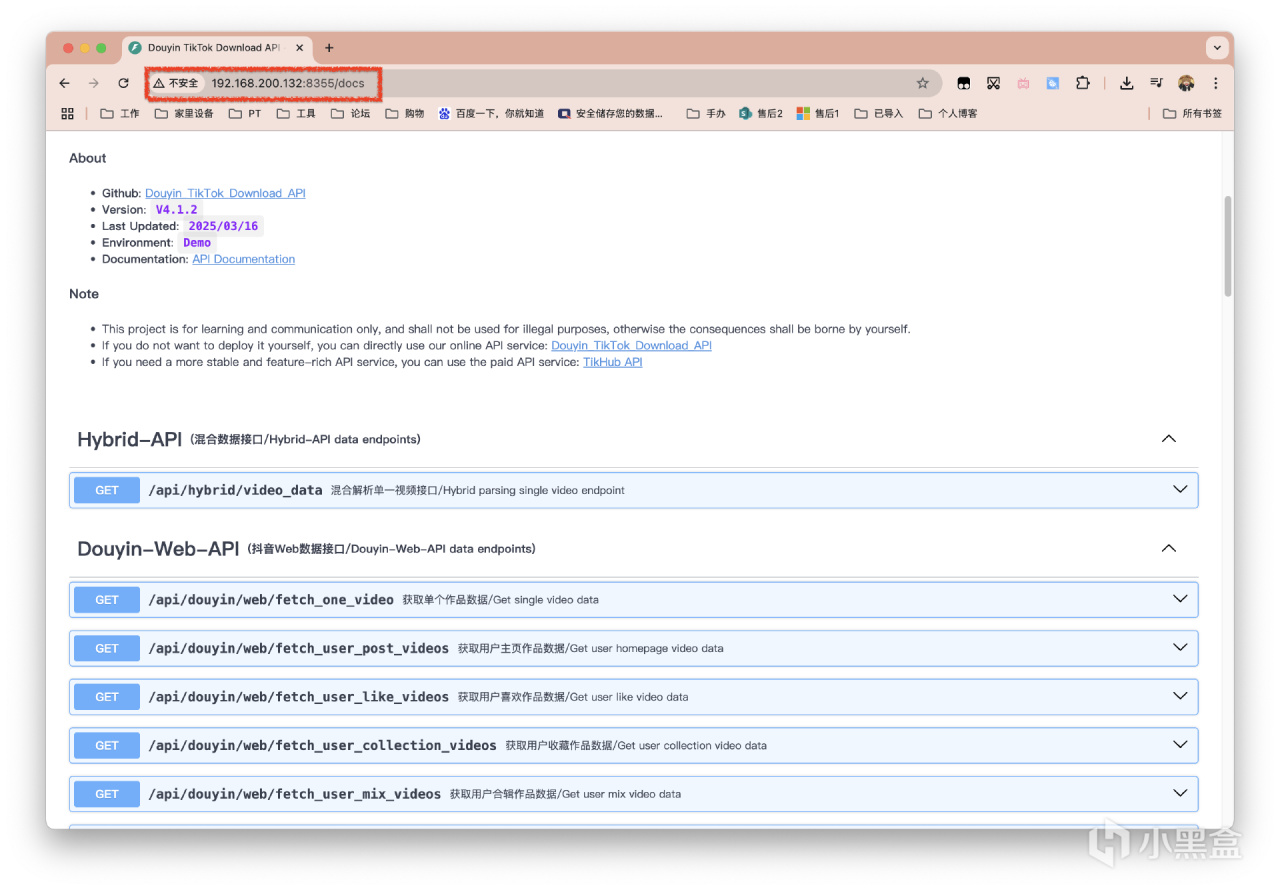Click the Hybrid-API section heading
The image size is (1280, 890).
pyautogui.click(x=129, y=439)
